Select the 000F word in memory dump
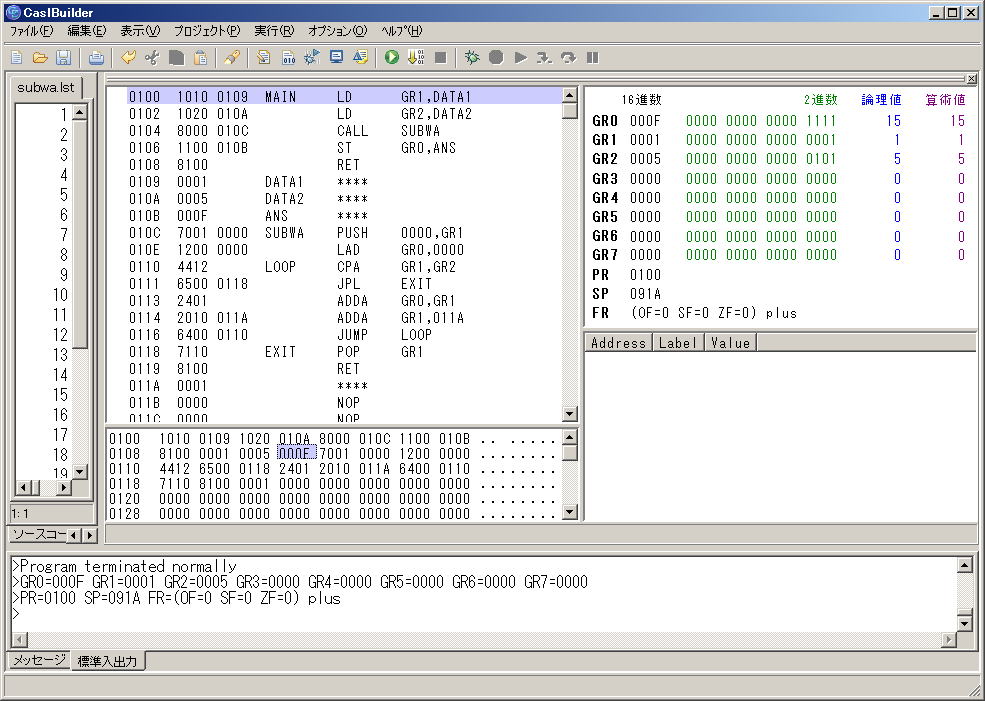 pyautogui.click(x=296, y=453)
